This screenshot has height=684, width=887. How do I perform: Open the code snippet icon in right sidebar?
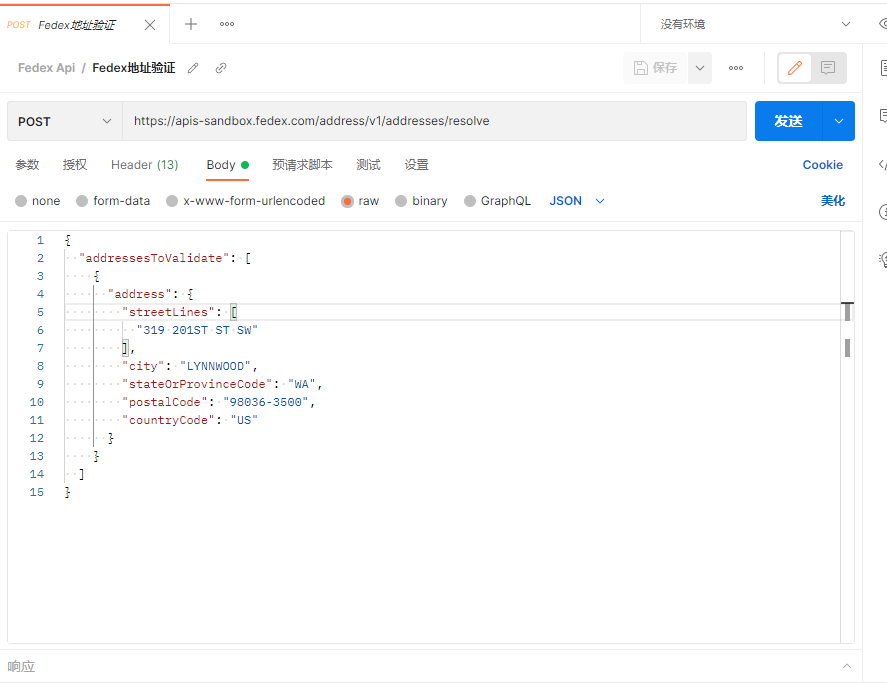[x=883, y=165]
